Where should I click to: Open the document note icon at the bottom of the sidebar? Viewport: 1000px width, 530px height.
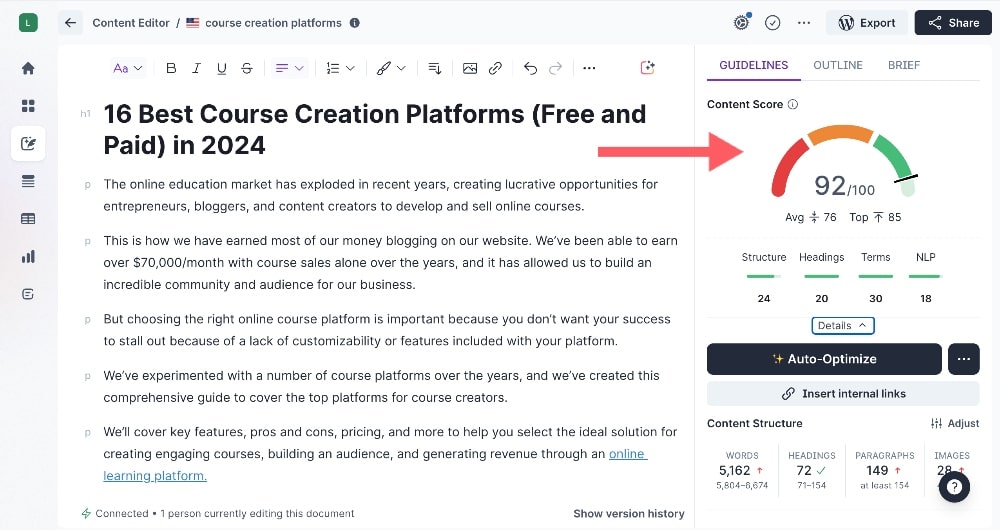pyautogui.click(x=28, y=294)
